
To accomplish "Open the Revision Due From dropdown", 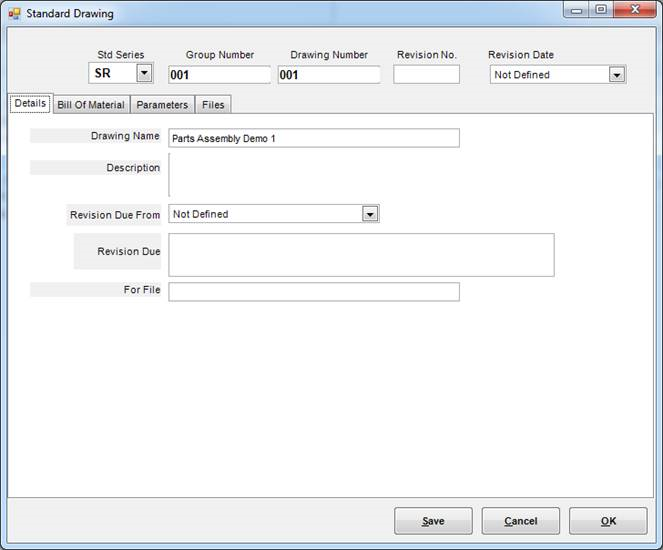I will coord(370,214).
